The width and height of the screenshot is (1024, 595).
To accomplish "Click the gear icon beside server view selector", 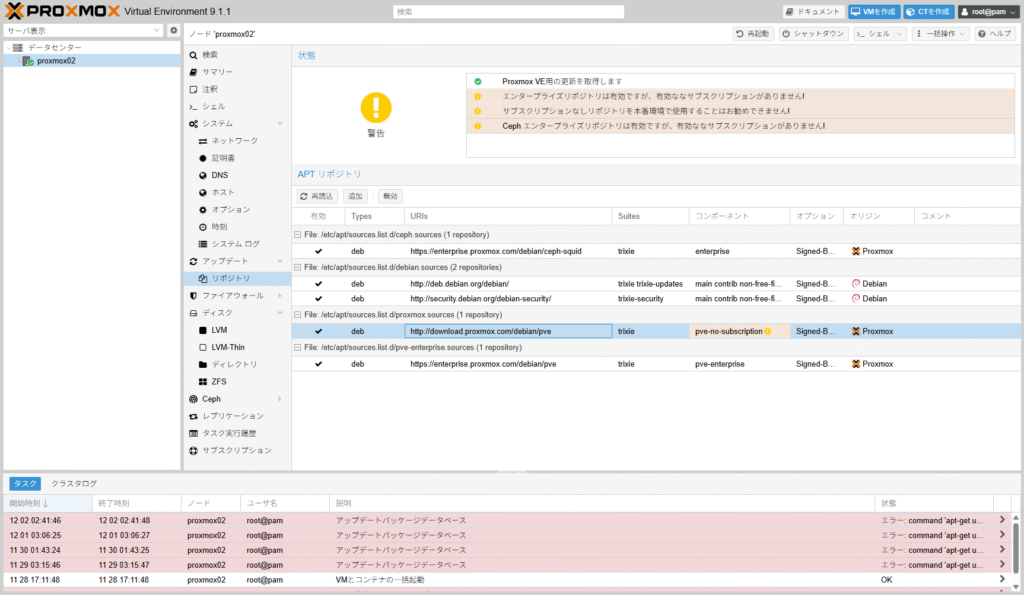I will [173, 31].
